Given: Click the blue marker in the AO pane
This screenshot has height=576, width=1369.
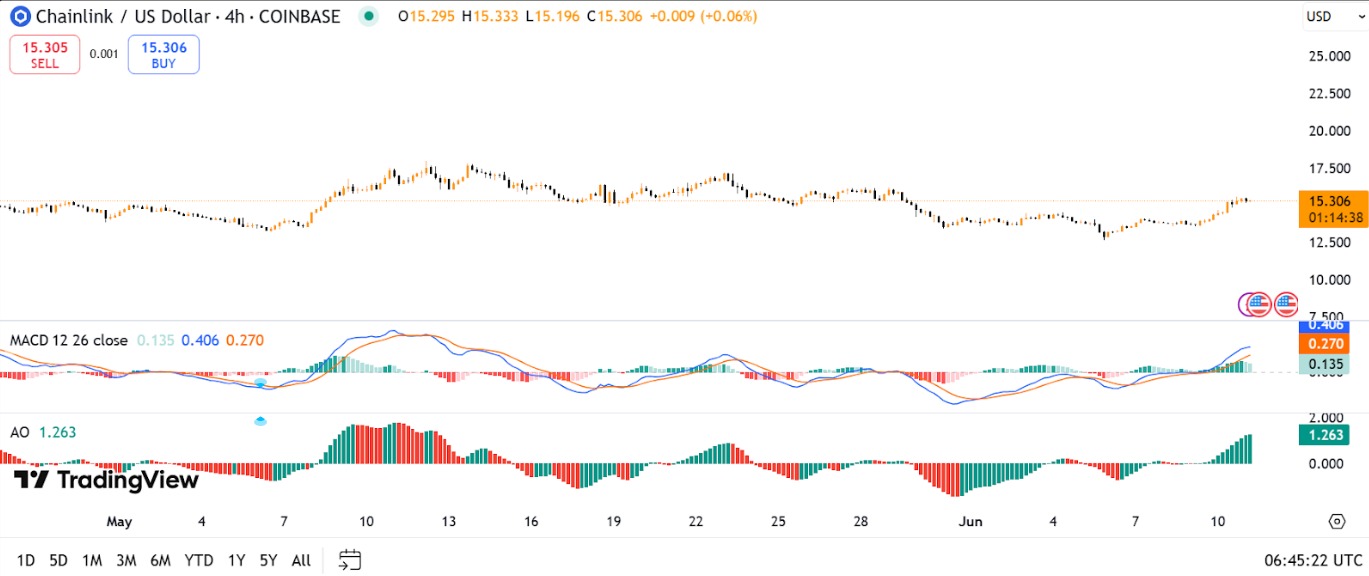Looking at the screenshot, I should click(260, 421).
